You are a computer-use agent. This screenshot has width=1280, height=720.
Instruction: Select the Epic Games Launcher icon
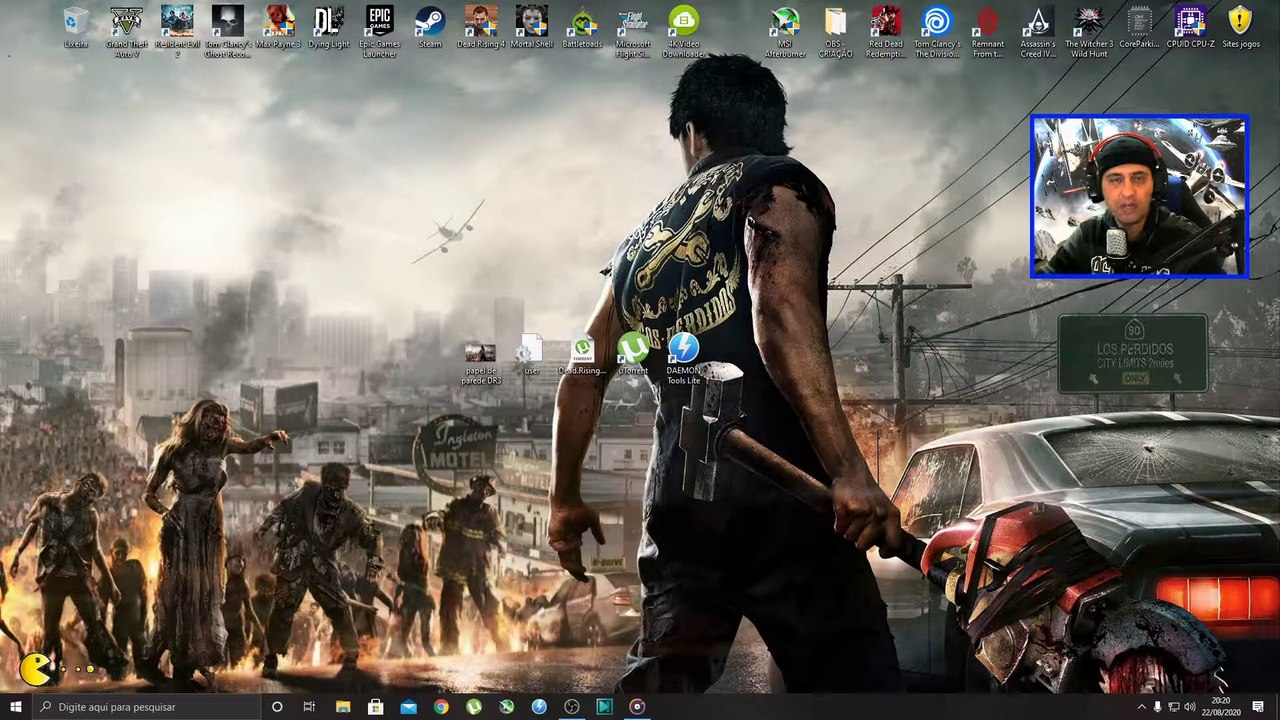380,31
